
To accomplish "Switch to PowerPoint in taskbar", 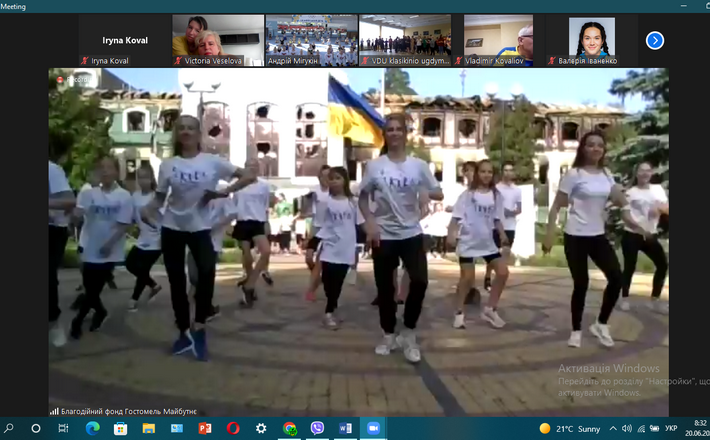I will pos(205,428).
